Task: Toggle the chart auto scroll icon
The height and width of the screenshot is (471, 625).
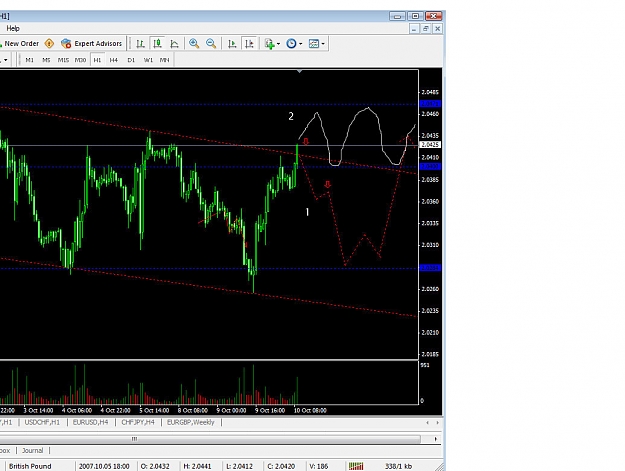Action: 232,43
